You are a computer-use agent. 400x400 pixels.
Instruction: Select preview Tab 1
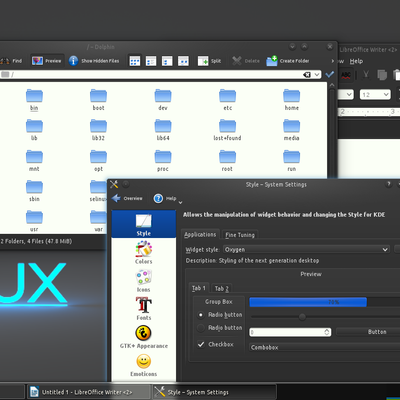pyautogui.click(x=199, y=288)
